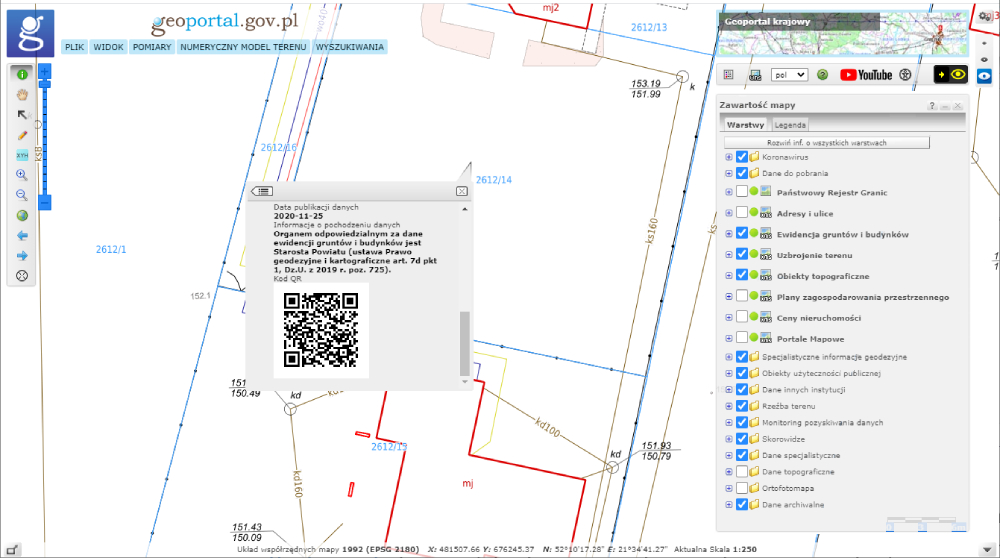This screenshot has height=558, width=1000.
Task: Expand the Dane archiwalne group
Action: (728, 505)
